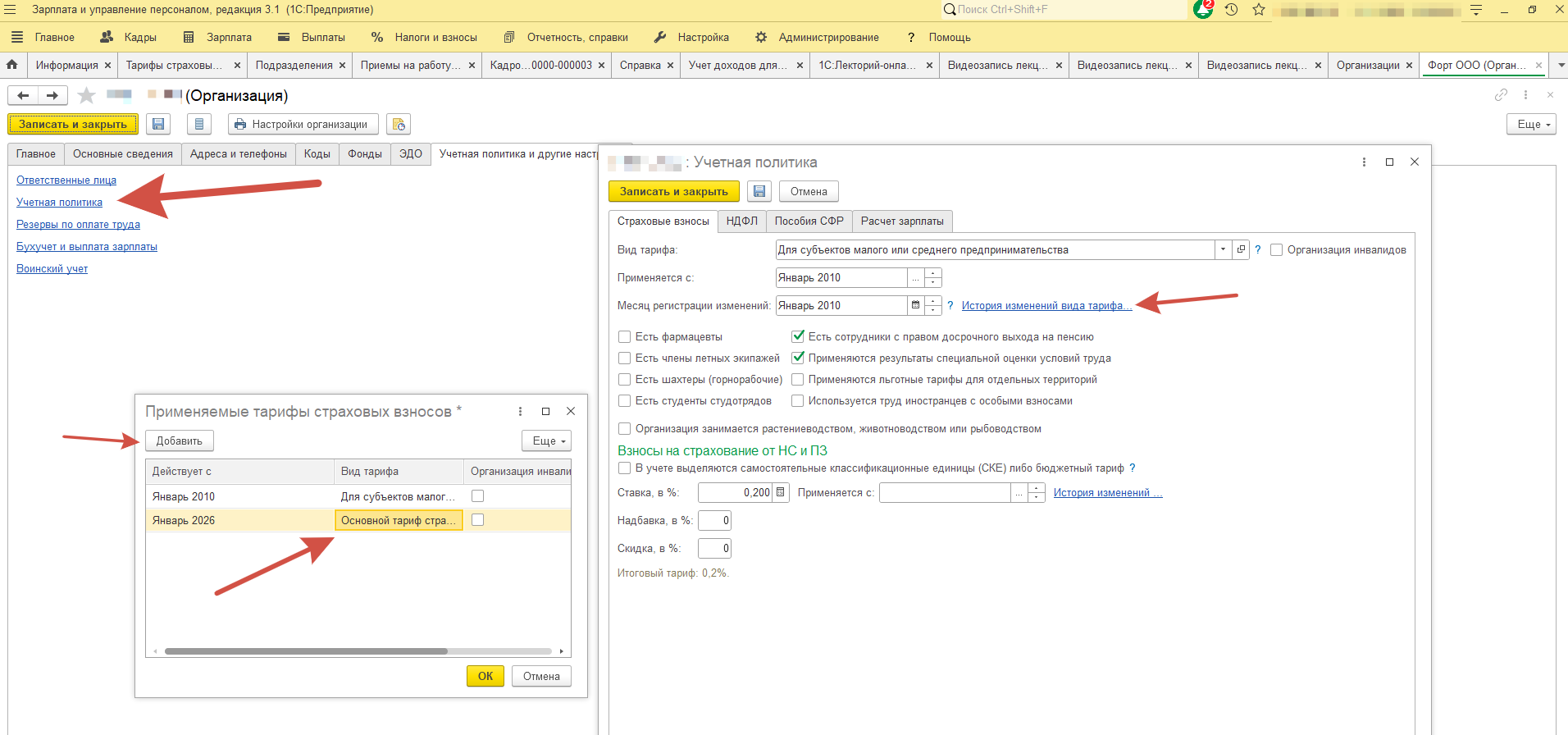Add organization to favorites with star icon
This screenshot has height=735, width=1568.
pyautogui.click(x=86, y=96)
